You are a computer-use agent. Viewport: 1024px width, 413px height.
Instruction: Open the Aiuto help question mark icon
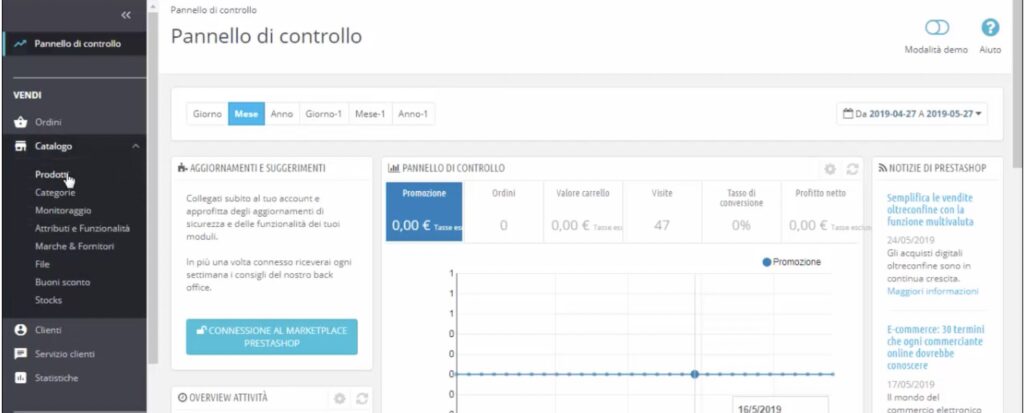click(990, 28)
